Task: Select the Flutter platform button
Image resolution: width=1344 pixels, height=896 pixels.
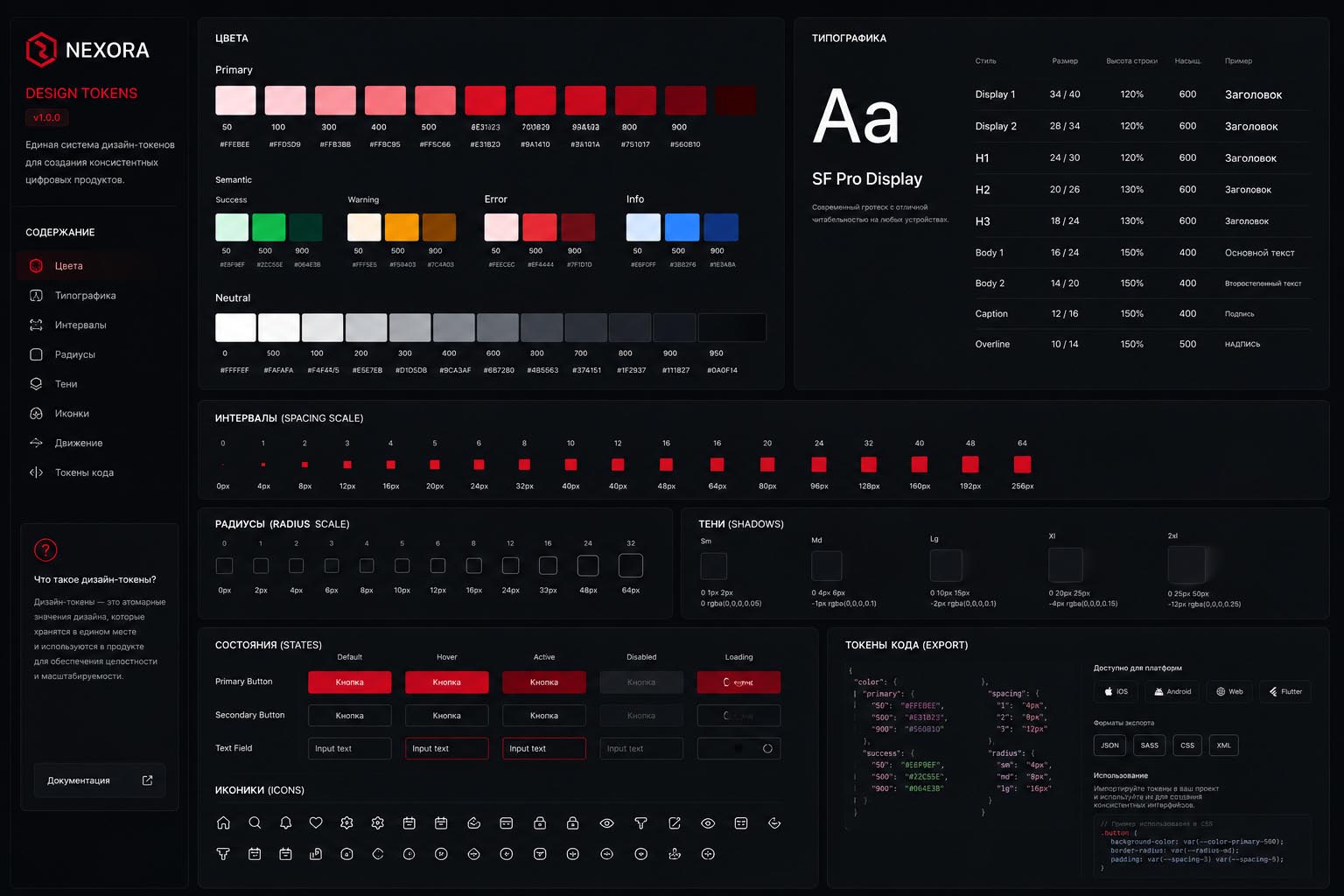Action: pyautogui.click(x=1285, y=691)
